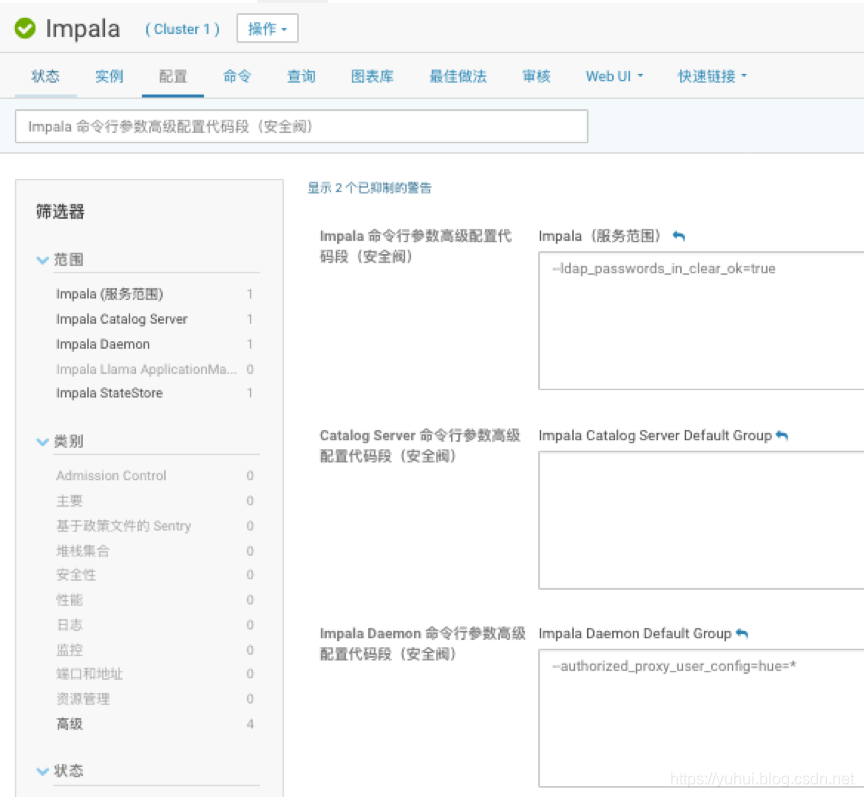Filter by Impala (服务范围) scope
The height and width of the screenshot is (797, 864).
pos(110,294)
